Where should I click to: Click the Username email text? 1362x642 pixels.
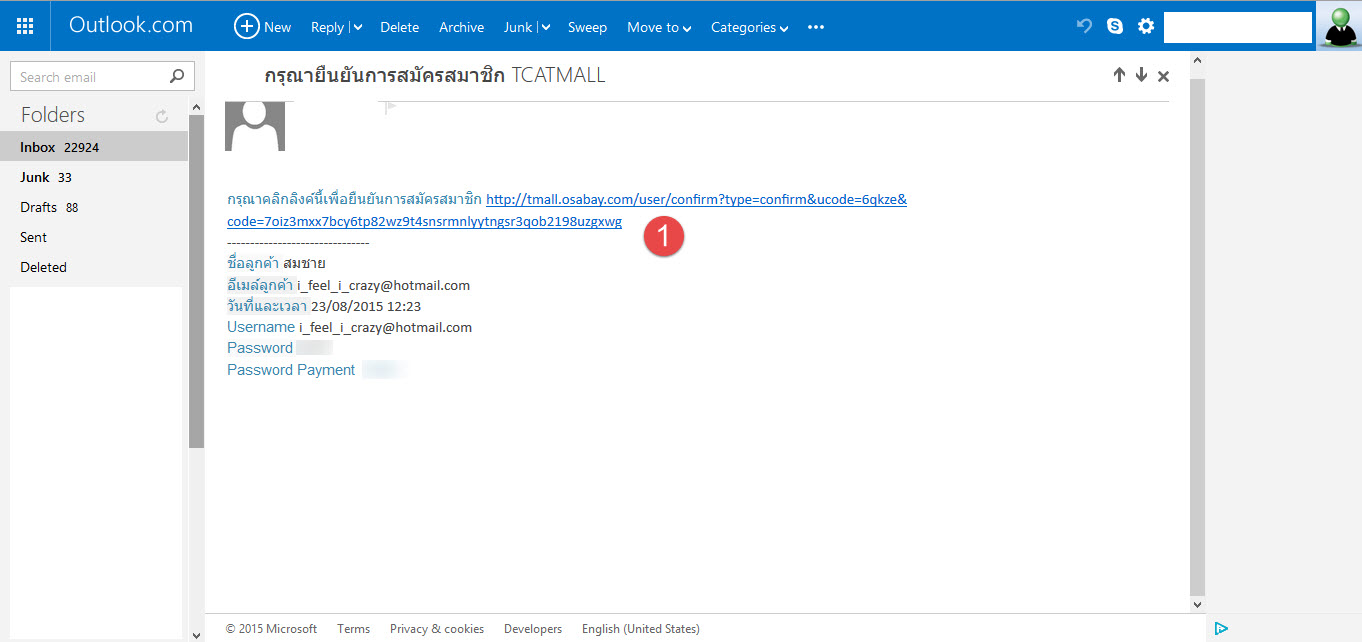[385, 327]
